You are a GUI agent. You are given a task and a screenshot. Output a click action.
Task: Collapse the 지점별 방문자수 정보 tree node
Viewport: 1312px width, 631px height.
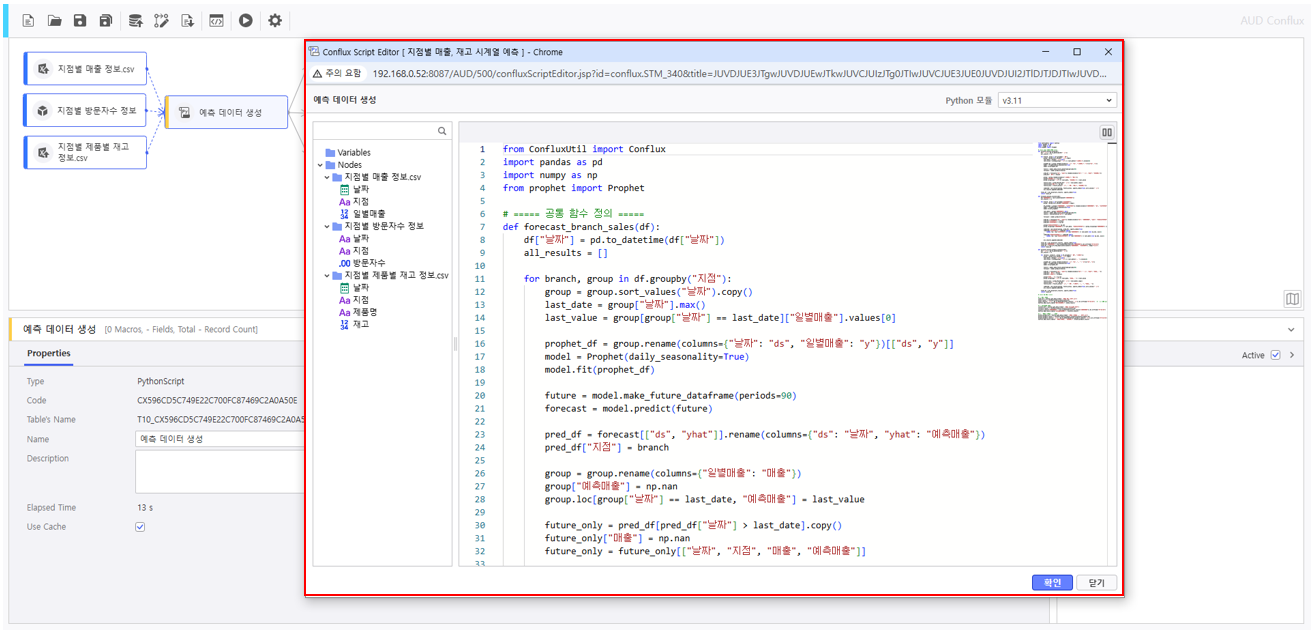pyautogui.click(x=326, y=226)
